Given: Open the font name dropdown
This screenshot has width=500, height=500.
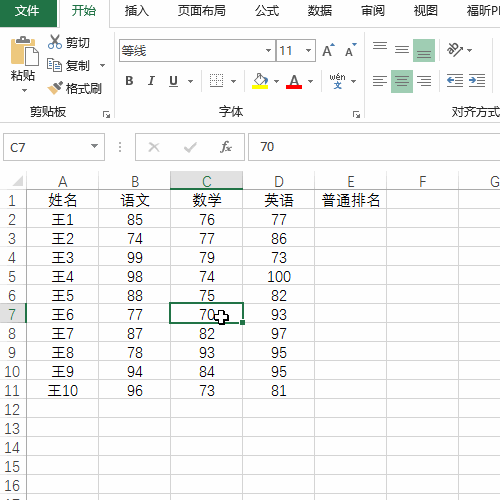Looking at the screenshot, I should [268, 51].
